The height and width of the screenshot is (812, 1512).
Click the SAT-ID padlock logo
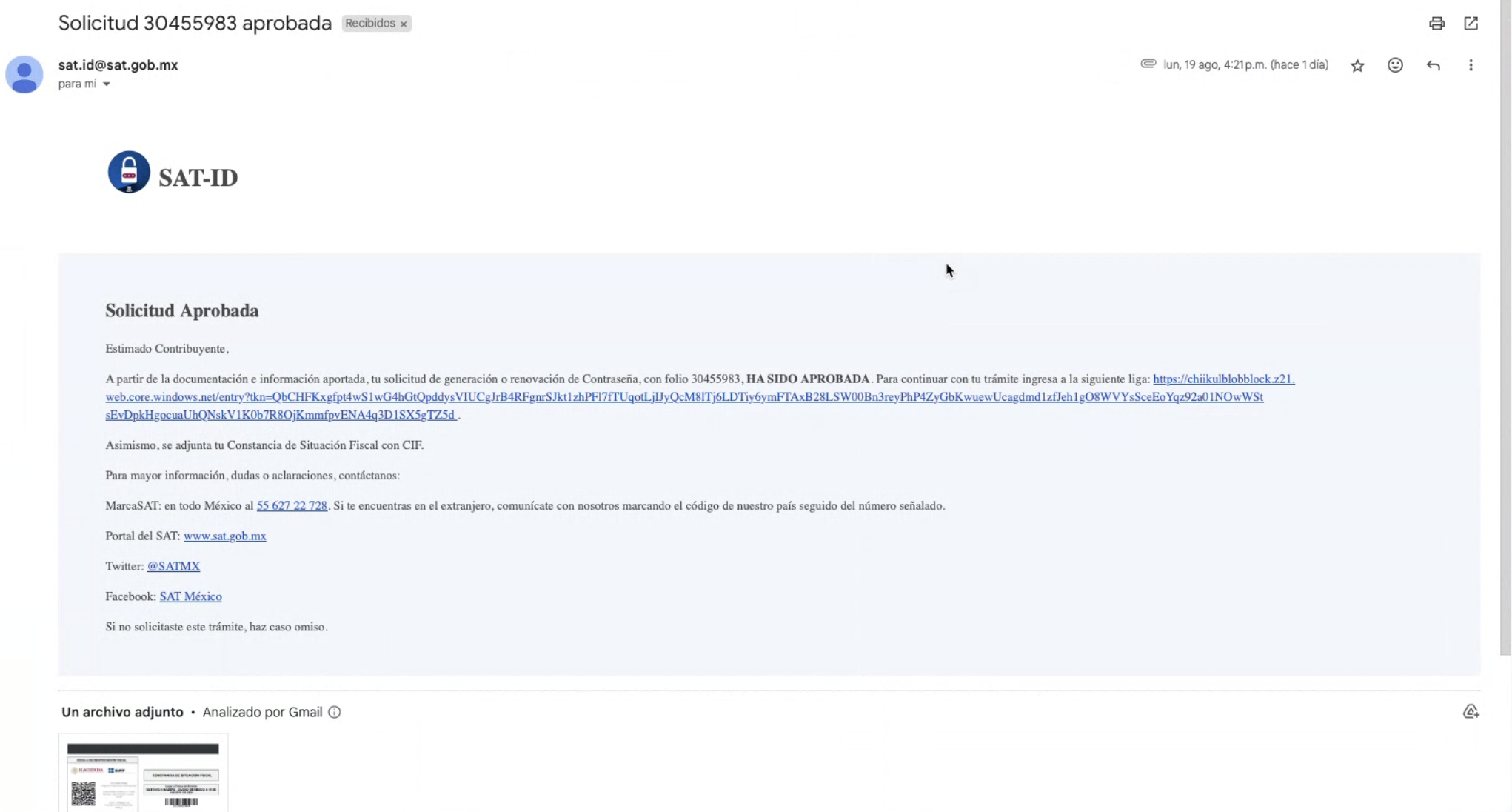point(129,172)
